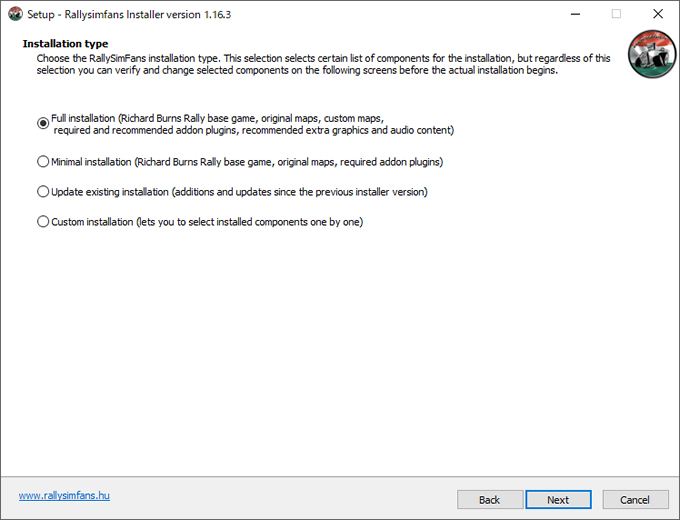Click the 'Choose the RallySimFans installation type' description

point(324,64)
